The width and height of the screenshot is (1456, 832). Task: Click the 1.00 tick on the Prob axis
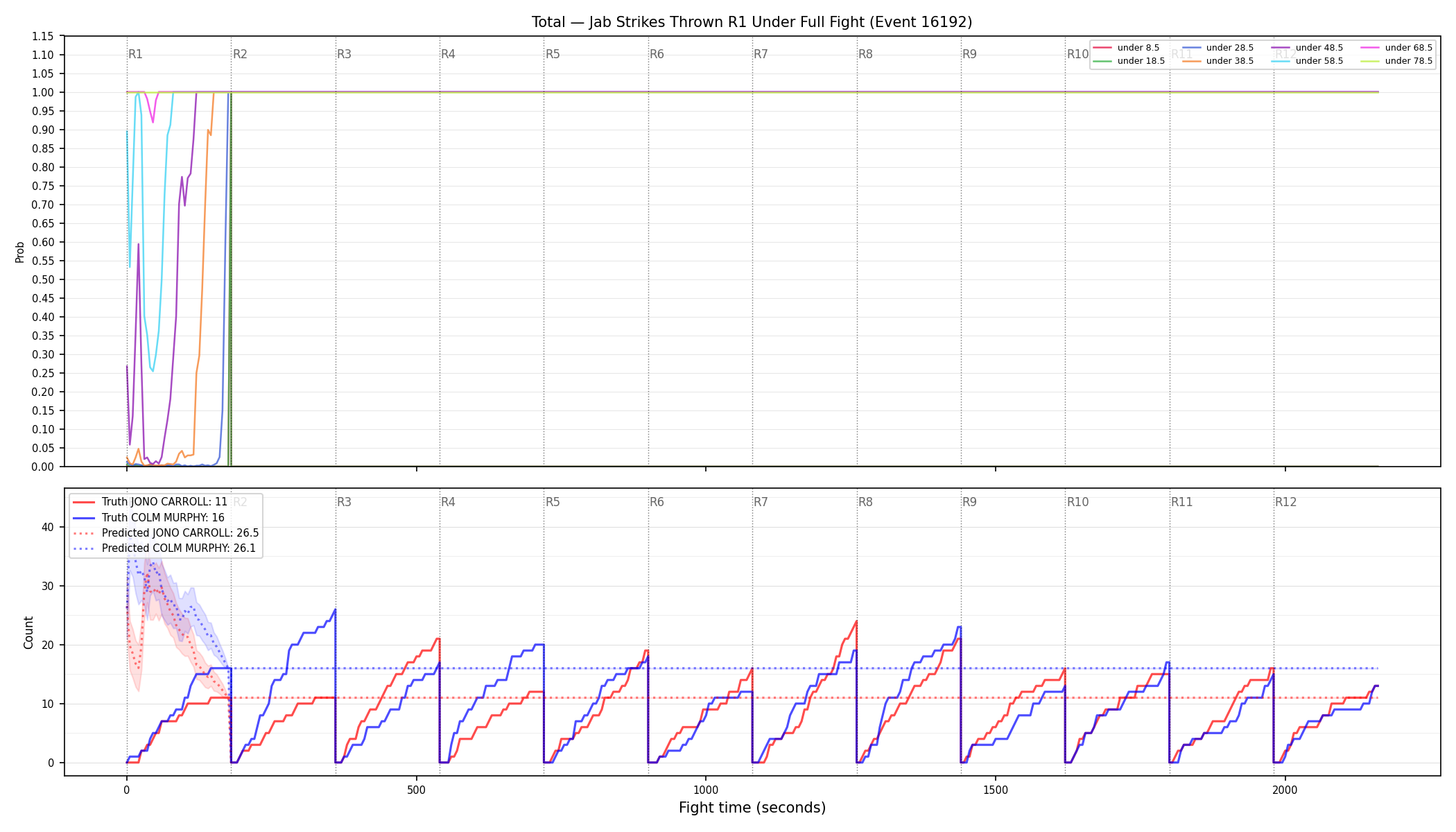(x=43, y=92)
